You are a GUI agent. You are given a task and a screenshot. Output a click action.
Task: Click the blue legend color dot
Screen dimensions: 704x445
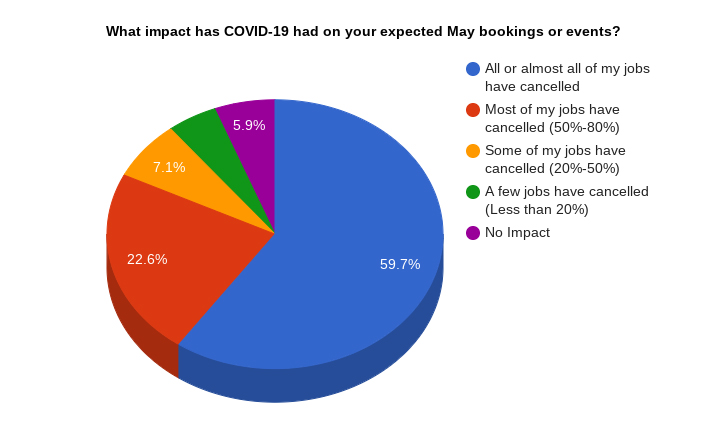[473, 69]
